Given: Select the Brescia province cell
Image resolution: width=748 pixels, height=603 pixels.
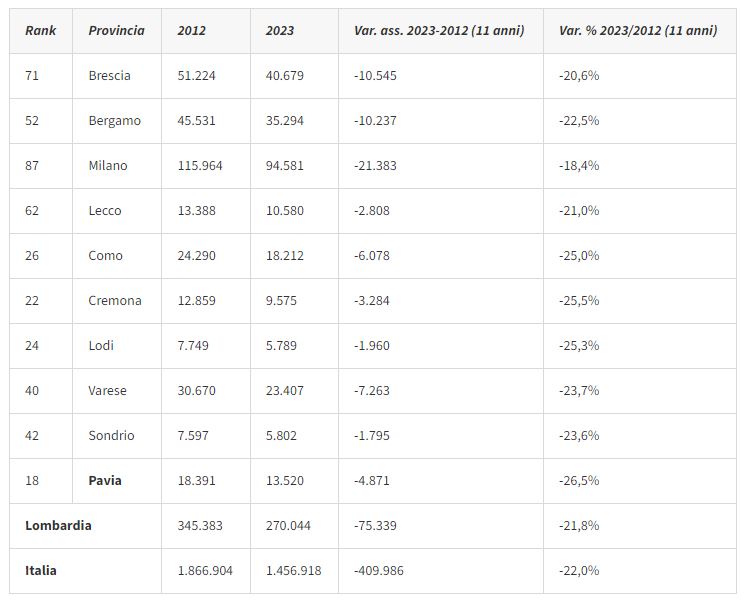Looking at the screenshot, I should (x=109, y=76).
